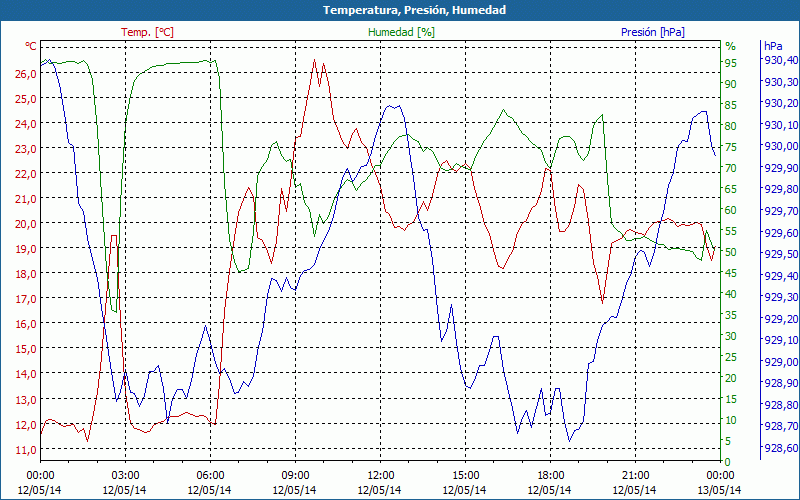Select humidity axis value '20'
Screen dimensions: 800x500
pos(731,378)
